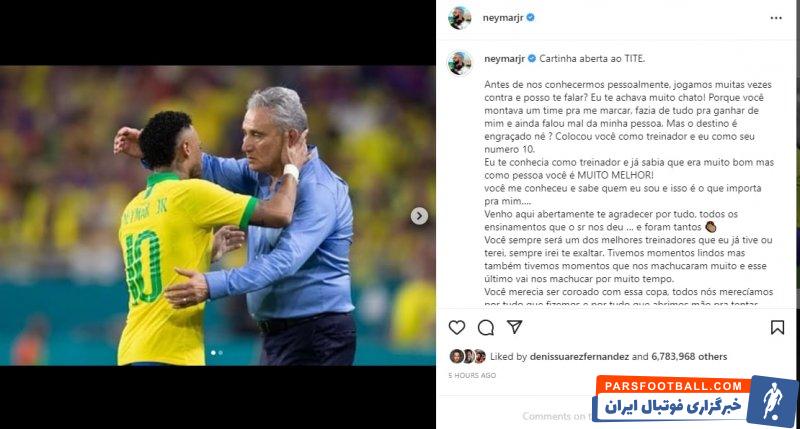Click the 5 HOURS AGO timestamp
Viewport: 800px width, 429px height.
pyautogui.click(x=472, y=375)
